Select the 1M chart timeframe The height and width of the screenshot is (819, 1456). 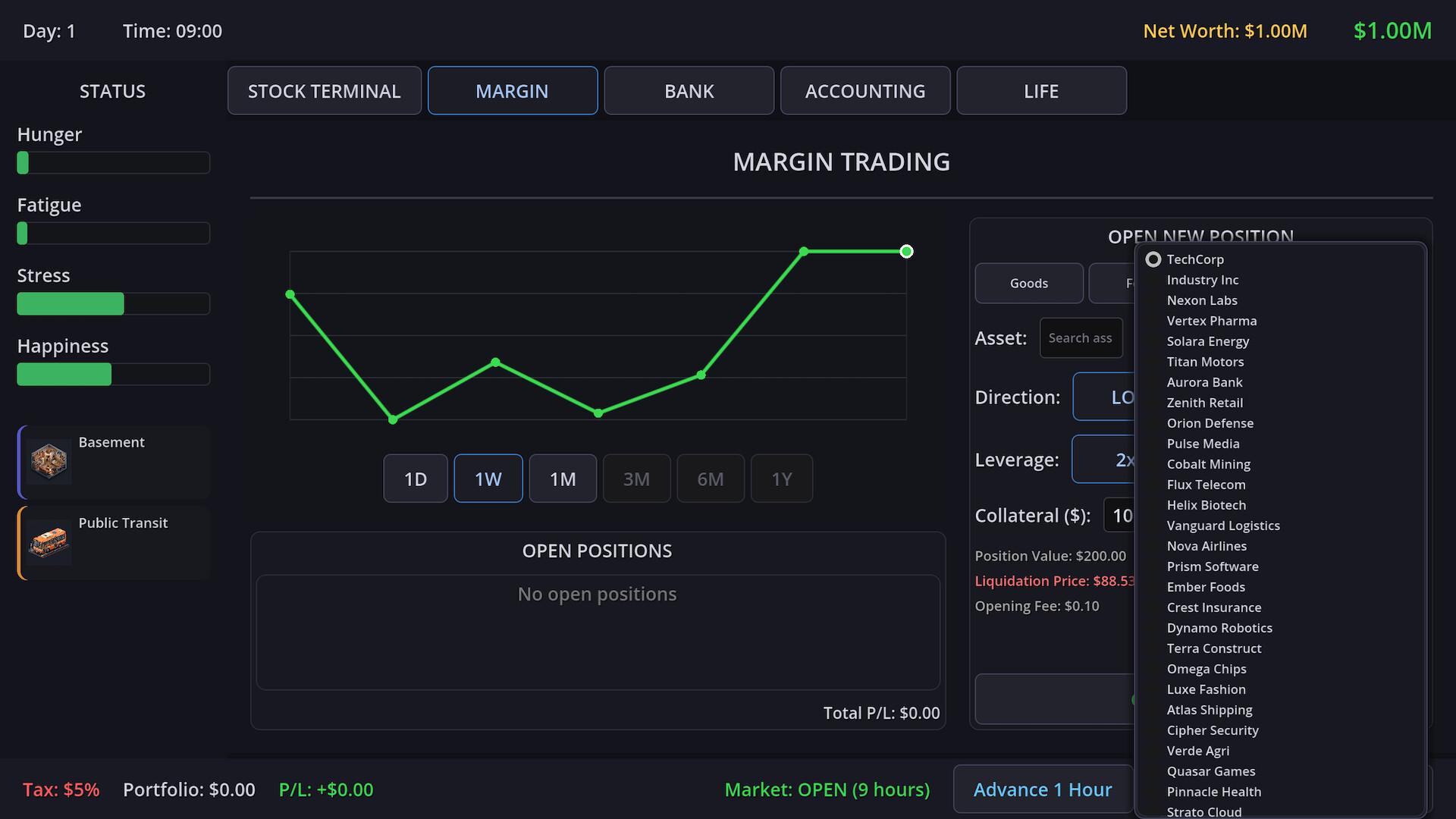coord(562,479)
